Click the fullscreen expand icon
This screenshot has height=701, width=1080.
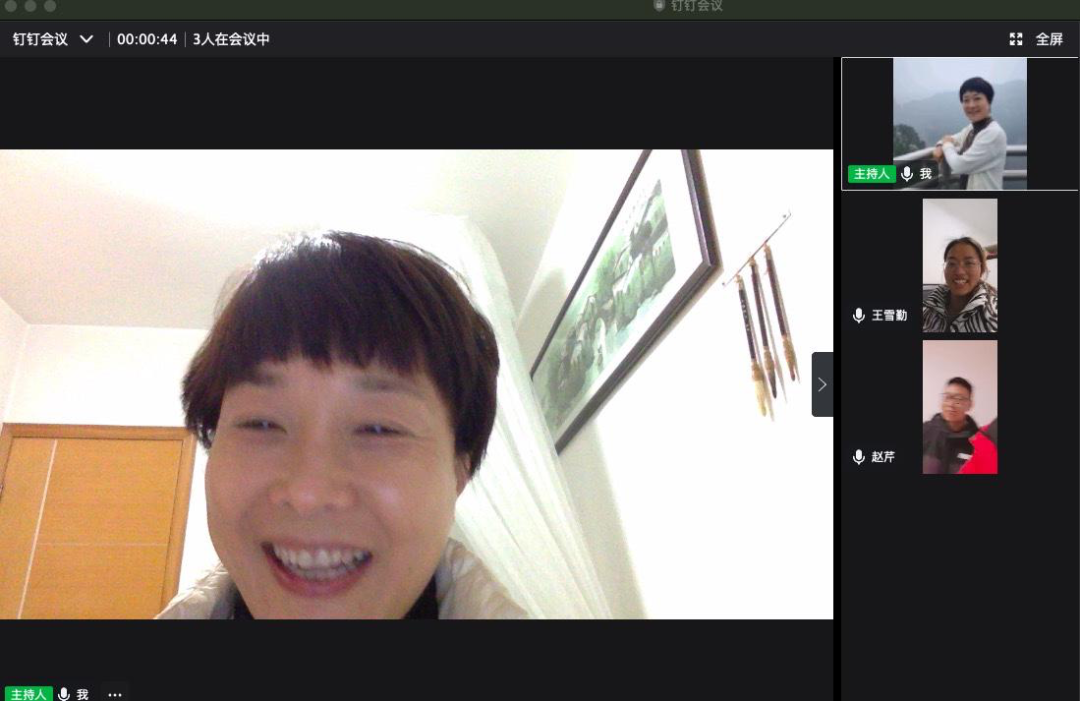pyautogui.click(x=1016, y=39)
